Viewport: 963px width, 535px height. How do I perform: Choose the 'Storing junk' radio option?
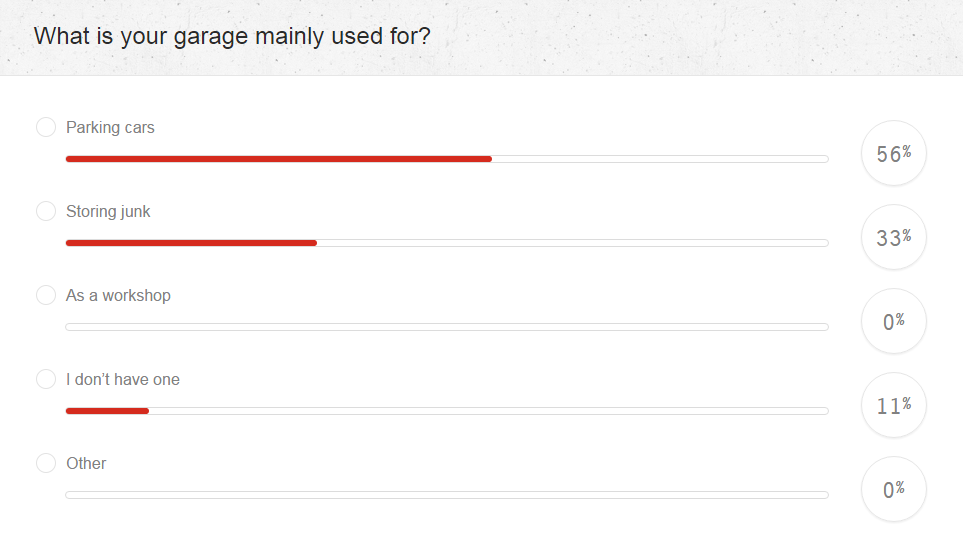click(x=46, y=211)
